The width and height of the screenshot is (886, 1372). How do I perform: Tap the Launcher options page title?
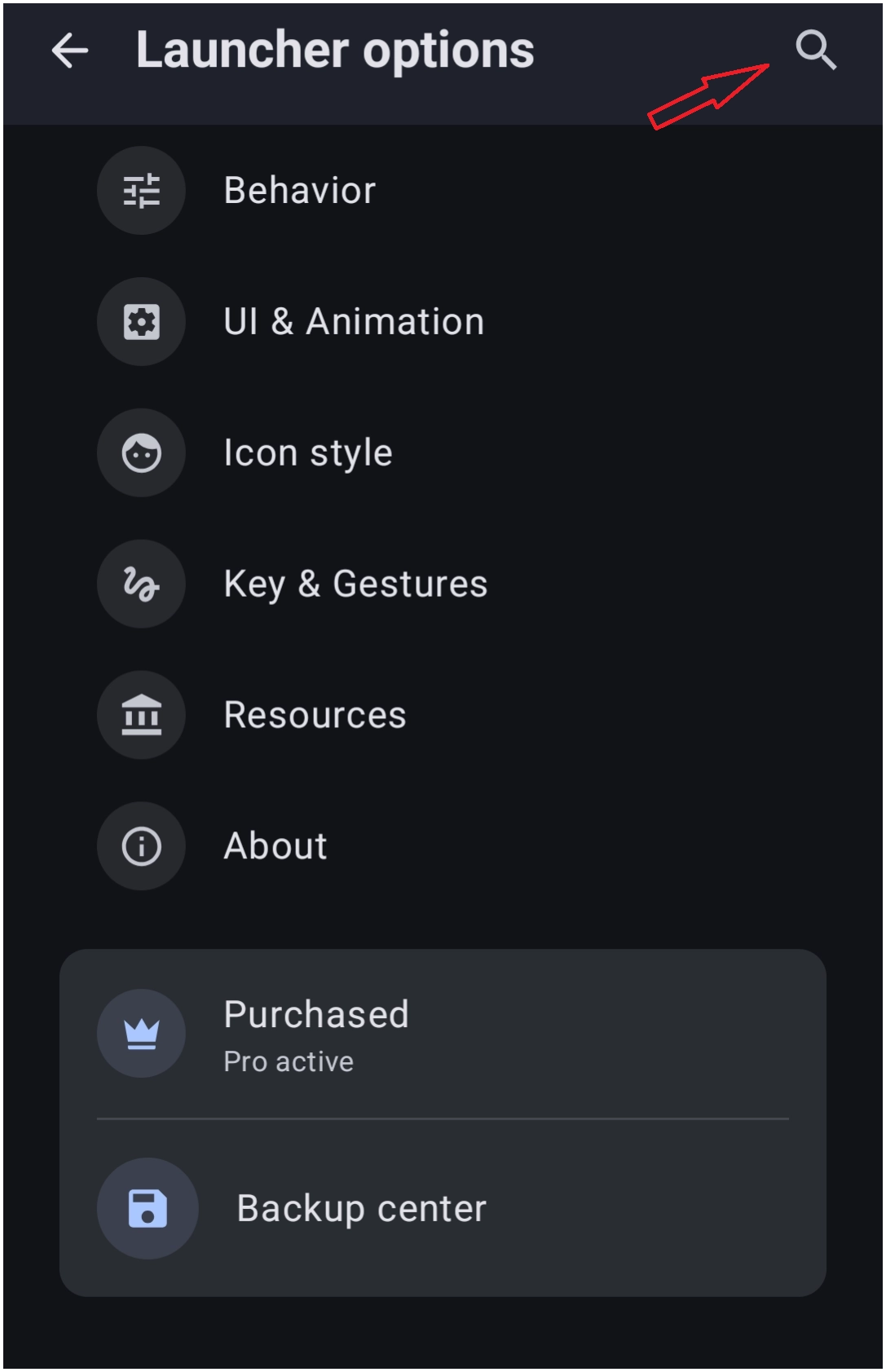pos(335,51)
